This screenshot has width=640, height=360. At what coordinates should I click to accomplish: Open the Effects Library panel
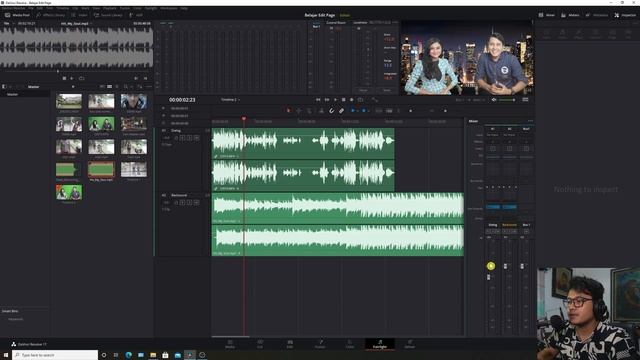(x=51, y=15)
